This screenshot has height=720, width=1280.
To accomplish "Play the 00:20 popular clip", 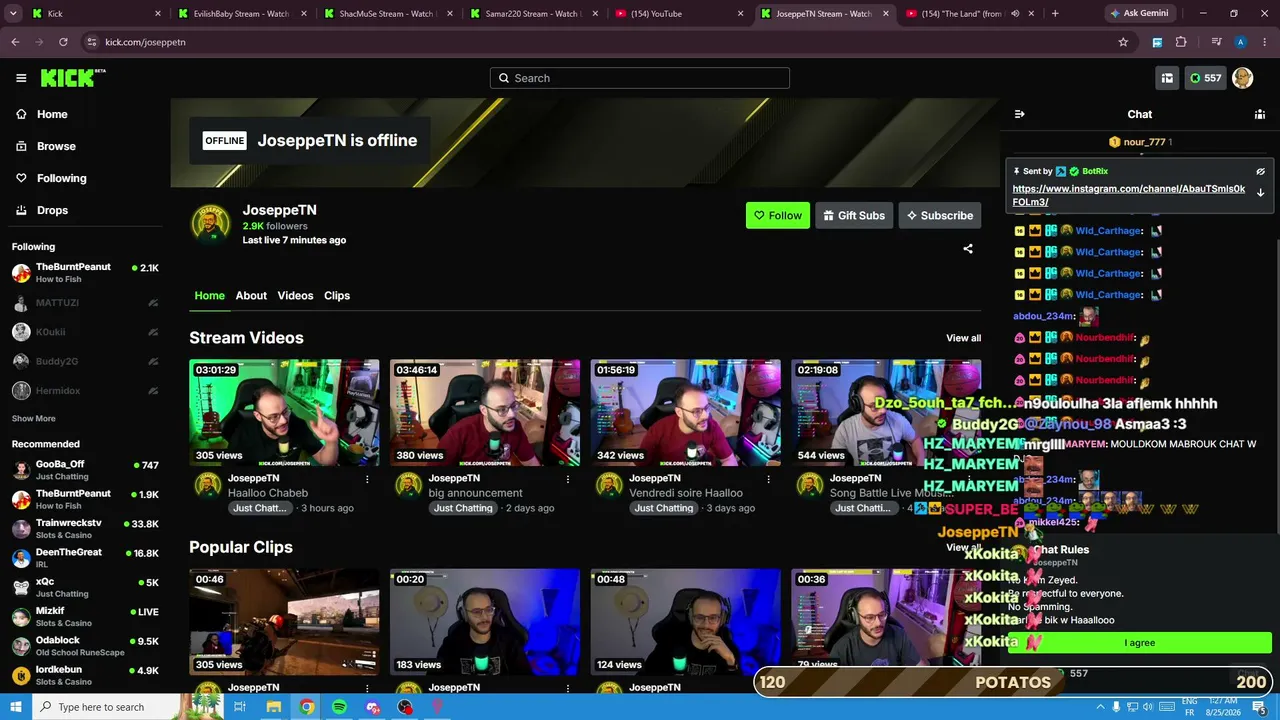I will pyautogui.click(x=485, y=622).
